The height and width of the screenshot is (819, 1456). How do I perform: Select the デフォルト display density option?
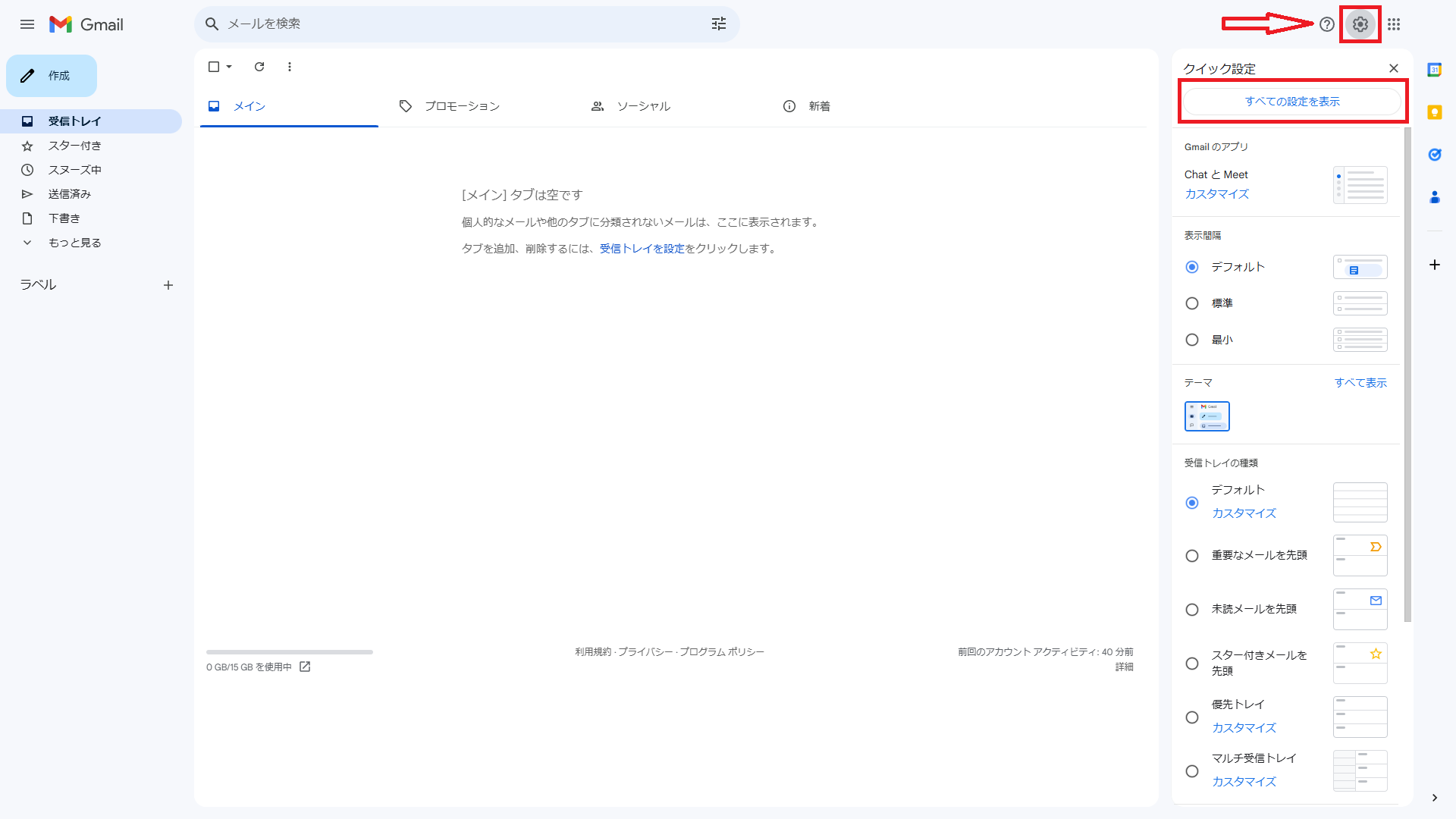[1191, 267]
